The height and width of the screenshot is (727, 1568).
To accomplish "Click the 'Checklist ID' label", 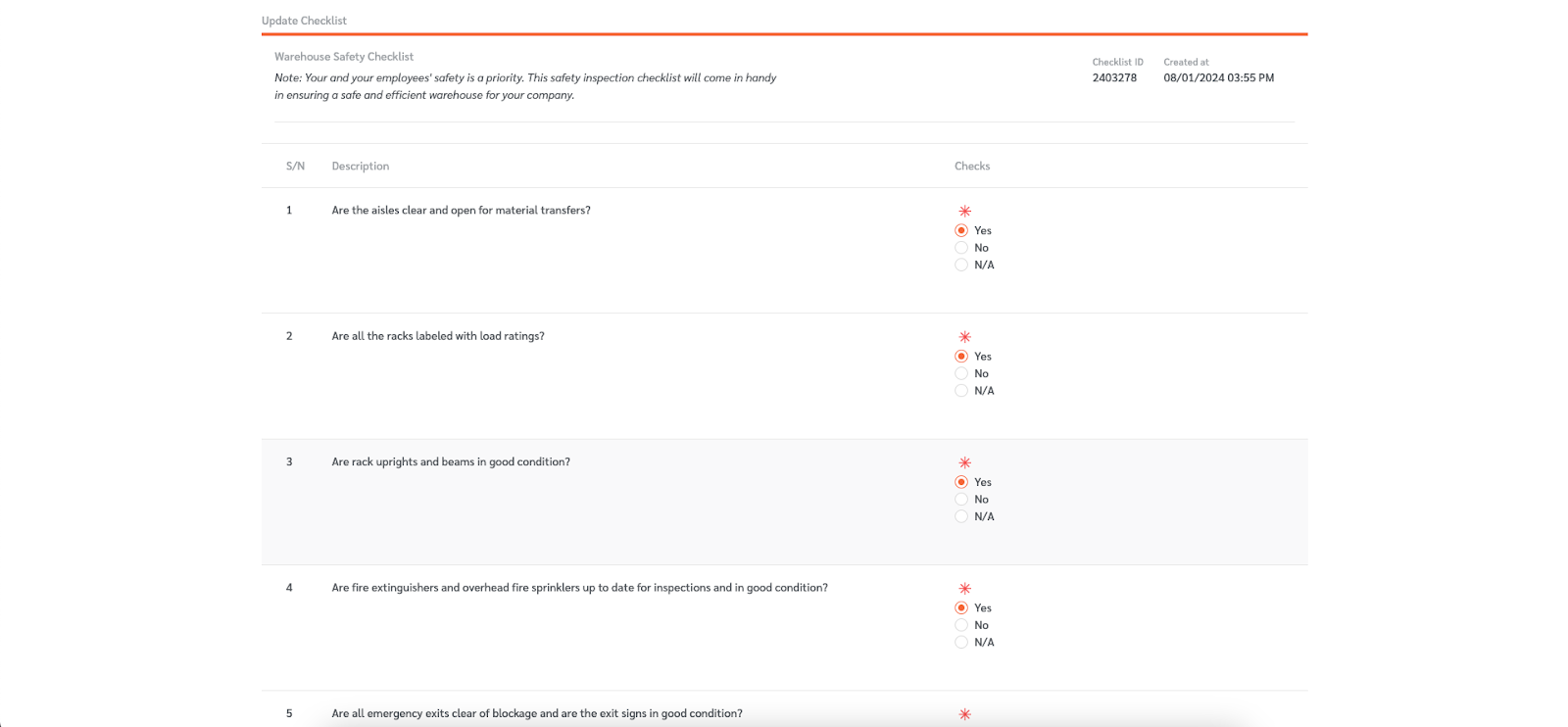I will pyautogui.click(x=1118, y=62).
